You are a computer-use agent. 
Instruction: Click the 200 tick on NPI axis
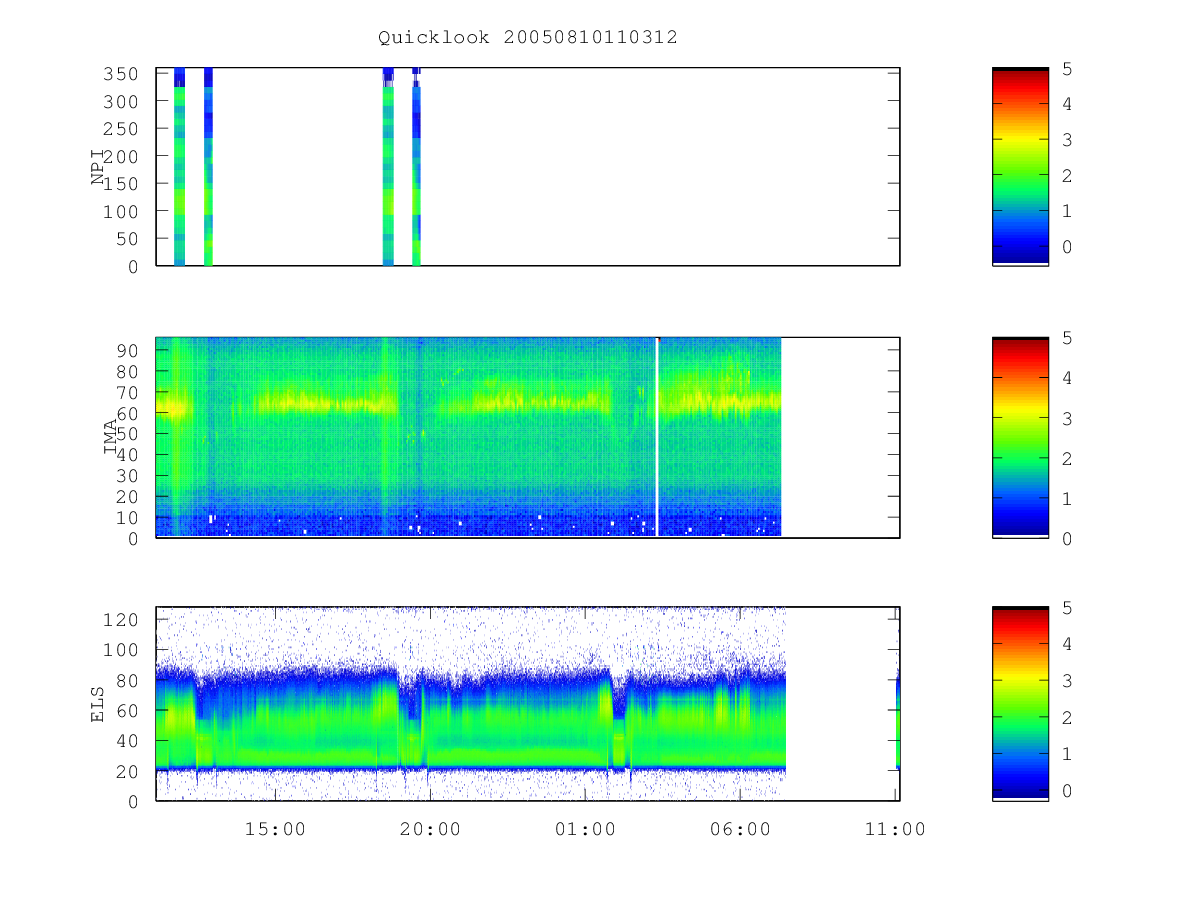(x=121, y=157)
